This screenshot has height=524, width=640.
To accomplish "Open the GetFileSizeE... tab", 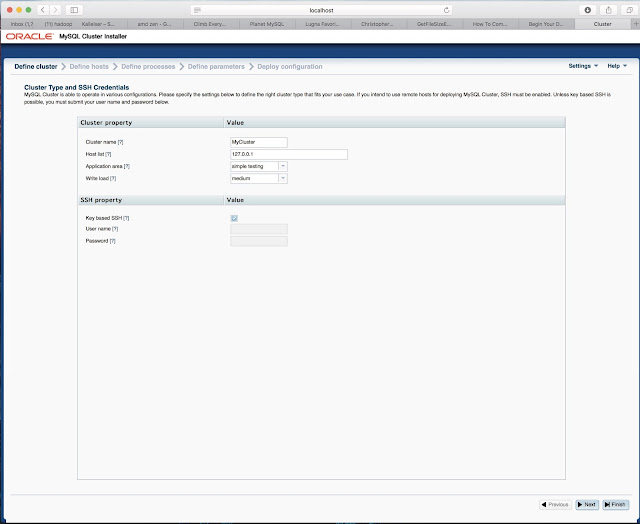I will 434,24.
